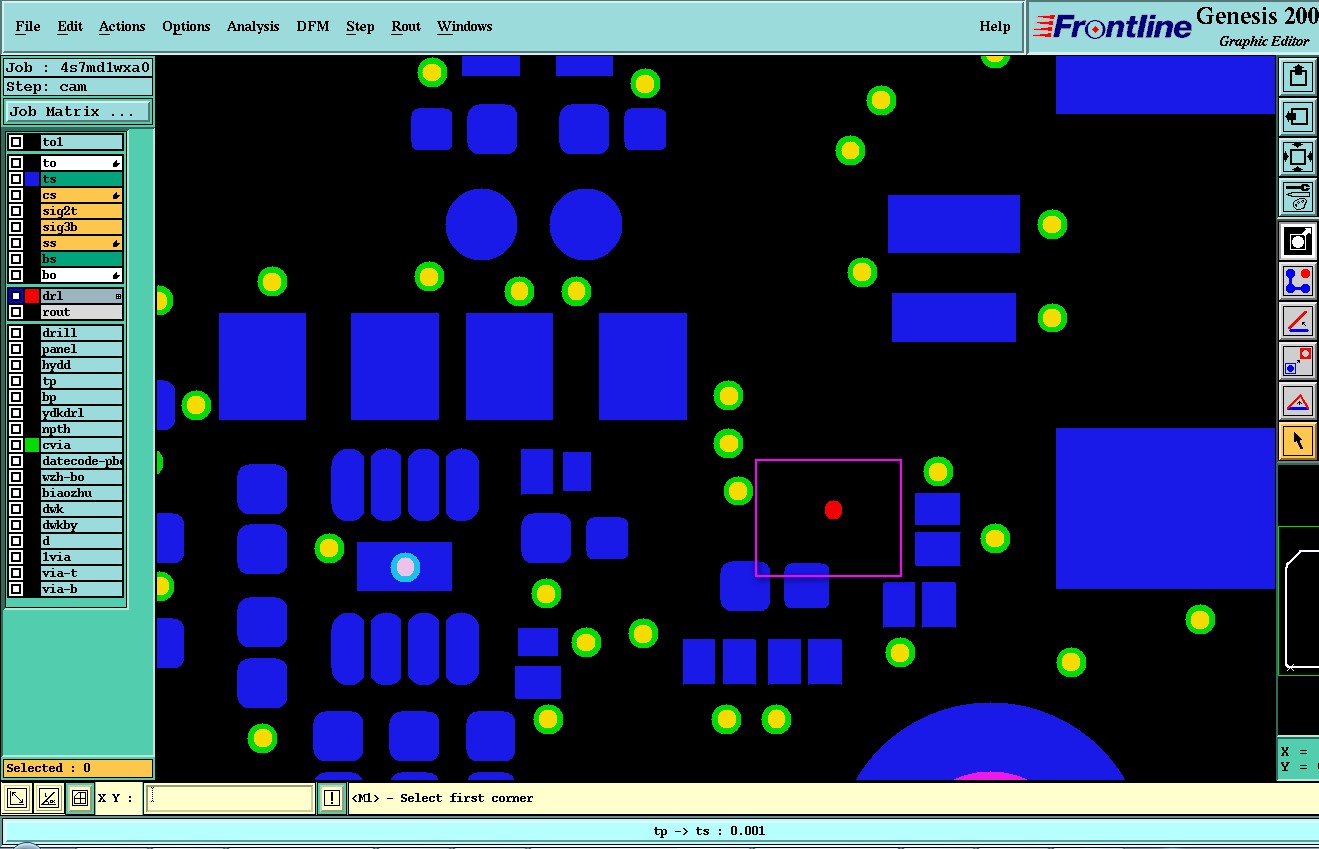Select the white circle-with-arrow feature icon
The height and width of the screenshot is (849, 1319).
pos(1298,241)
